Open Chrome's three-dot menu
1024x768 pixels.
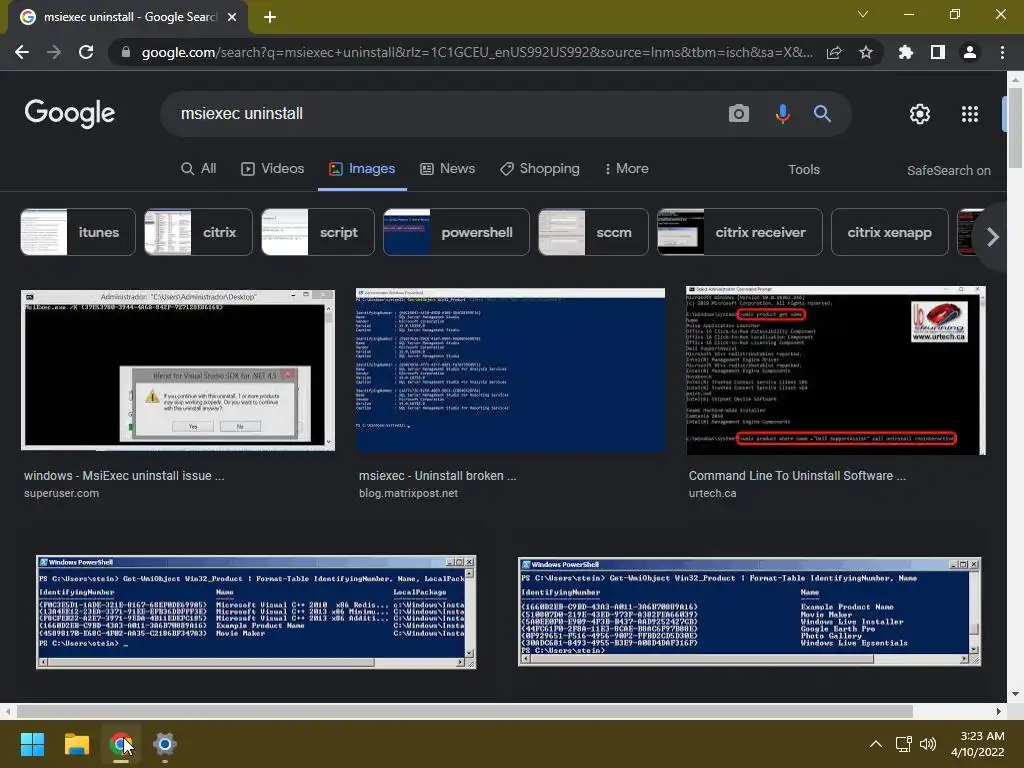(1002, 52)
